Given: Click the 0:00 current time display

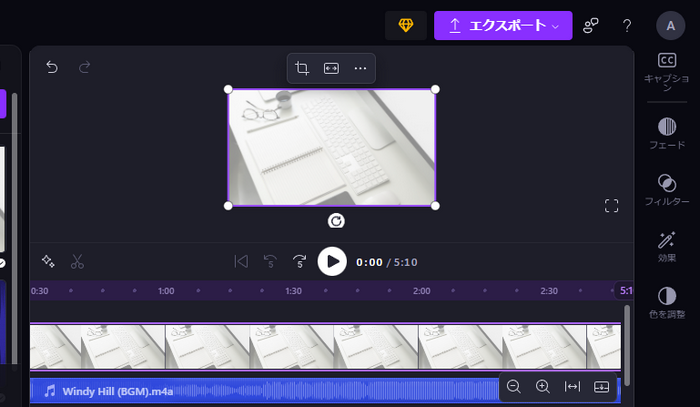Looking at the screenshot, I should [369, 262].
